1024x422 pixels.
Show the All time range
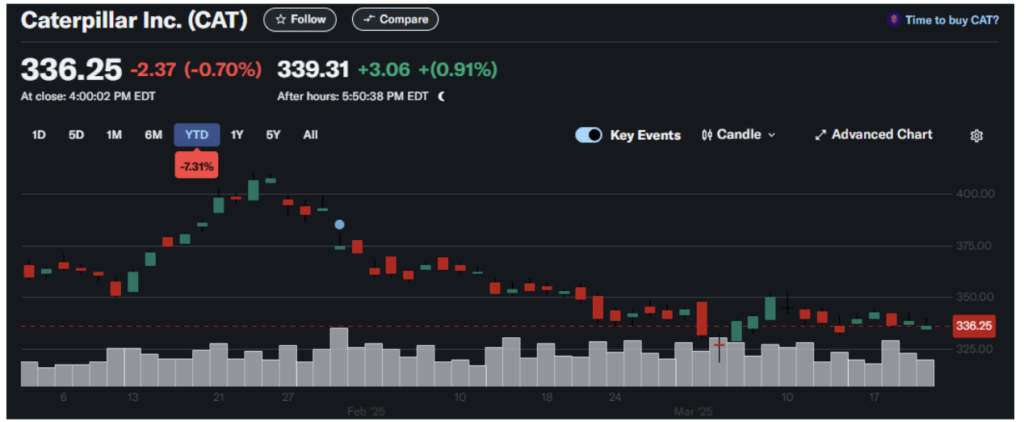(310, 135)
